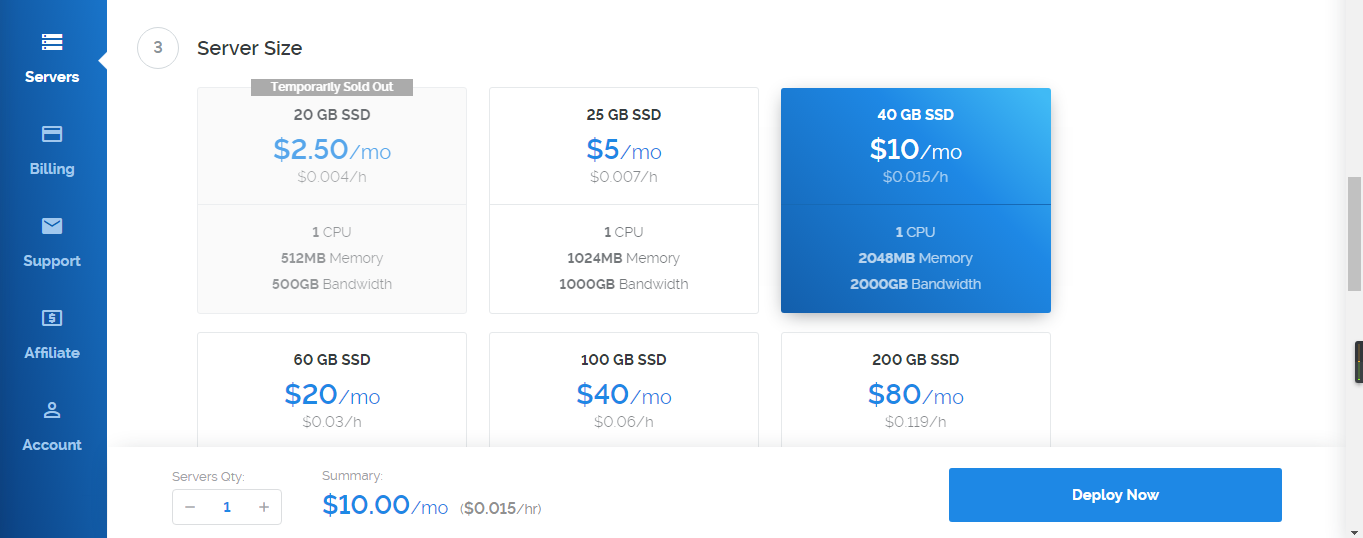Open the Servers sidebar icon

point(52,42)
